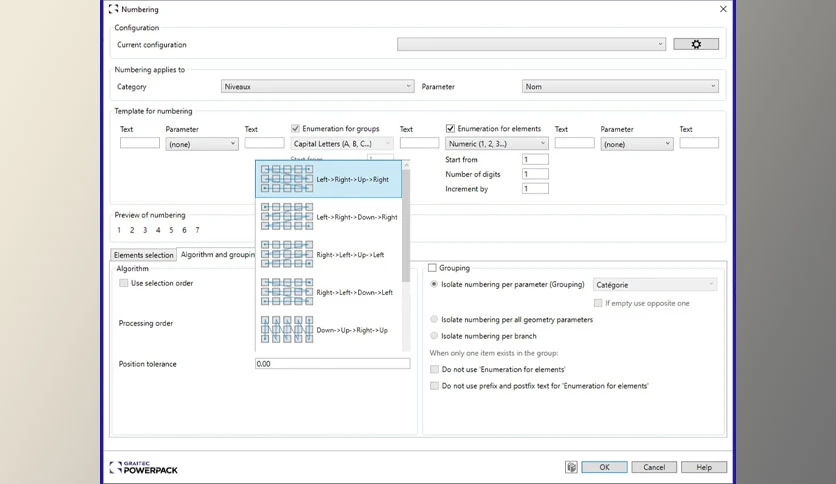Click the last Text suffix field

point(699,143)
